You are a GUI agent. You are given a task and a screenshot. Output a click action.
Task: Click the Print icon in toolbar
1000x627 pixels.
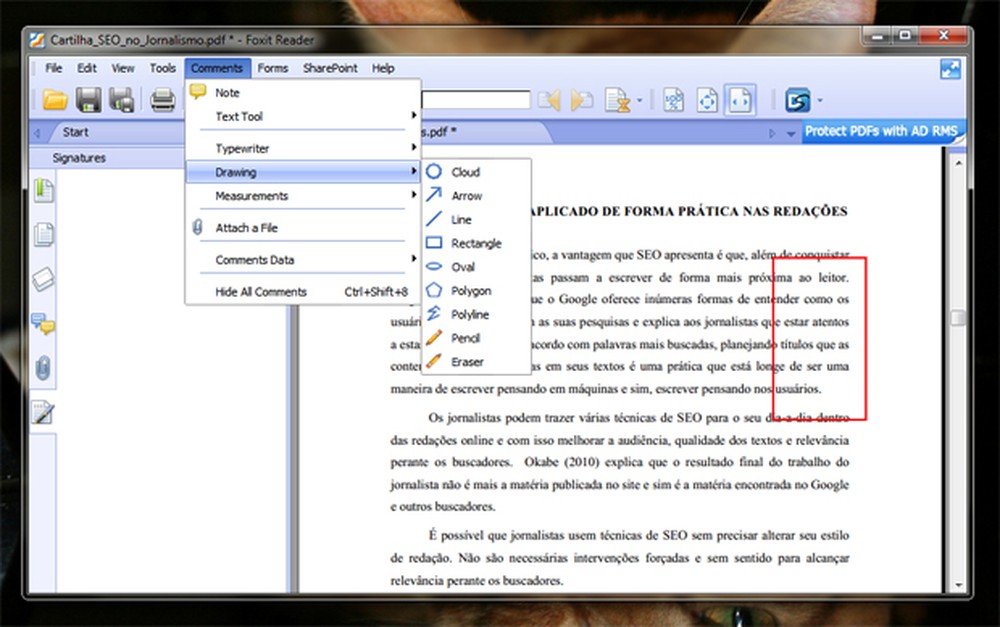[162, 99]
